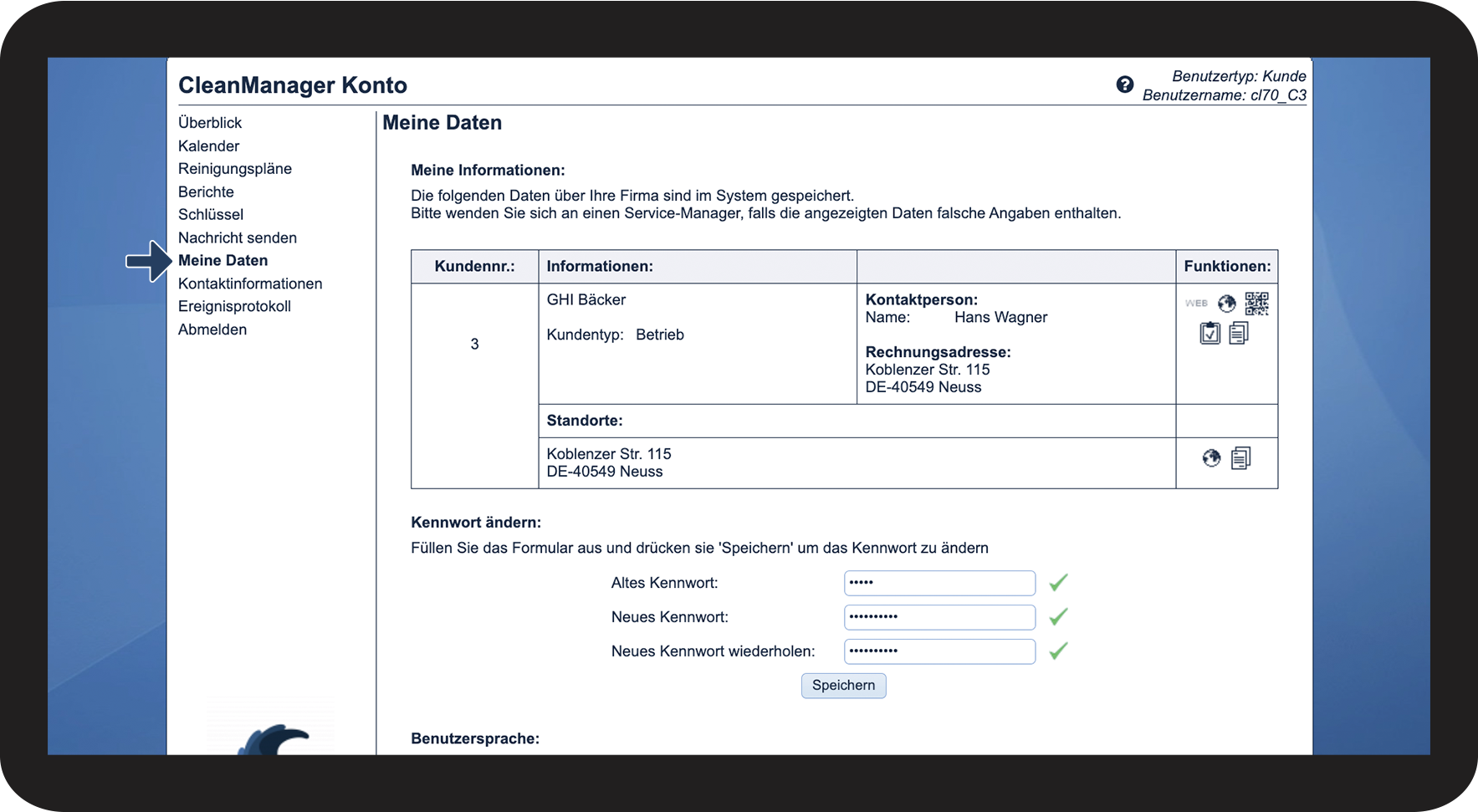1478x812 pixels.
Task: Click documents icon in customer Funktionen row
Action: click(x=1239, y=333)
